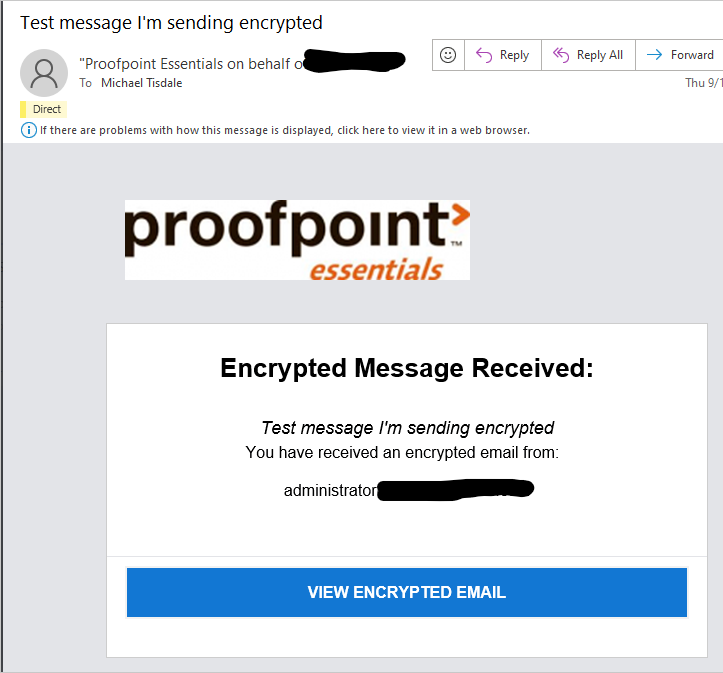Click the yellow Direct category tag

[x=45, y=109]
